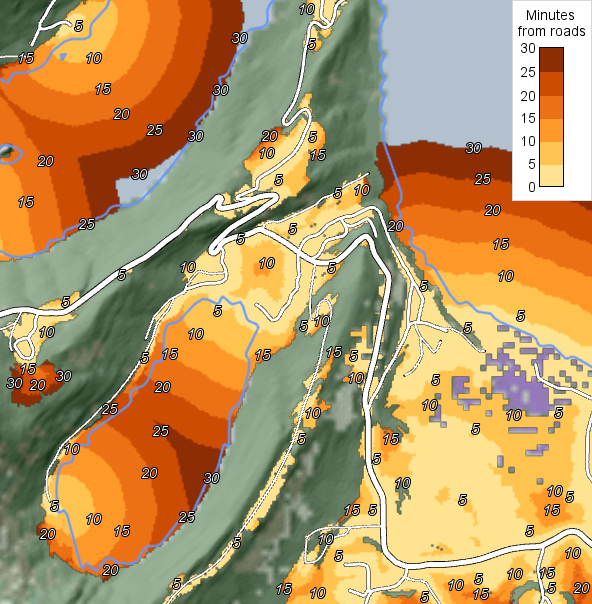Click the gray water area beside the legend
The image size is (592, 604).
(x=447, y=69)
